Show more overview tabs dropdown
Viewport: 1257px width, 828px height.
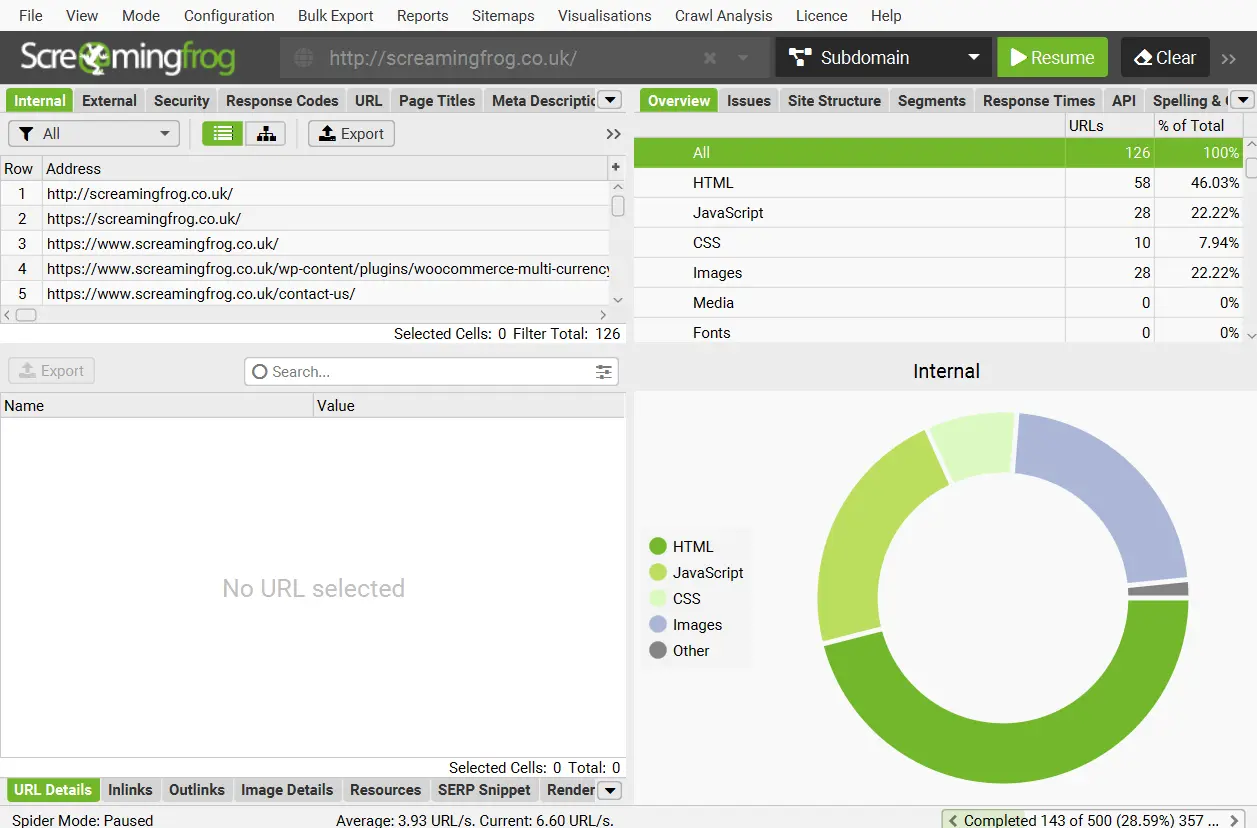(1241, 100)
